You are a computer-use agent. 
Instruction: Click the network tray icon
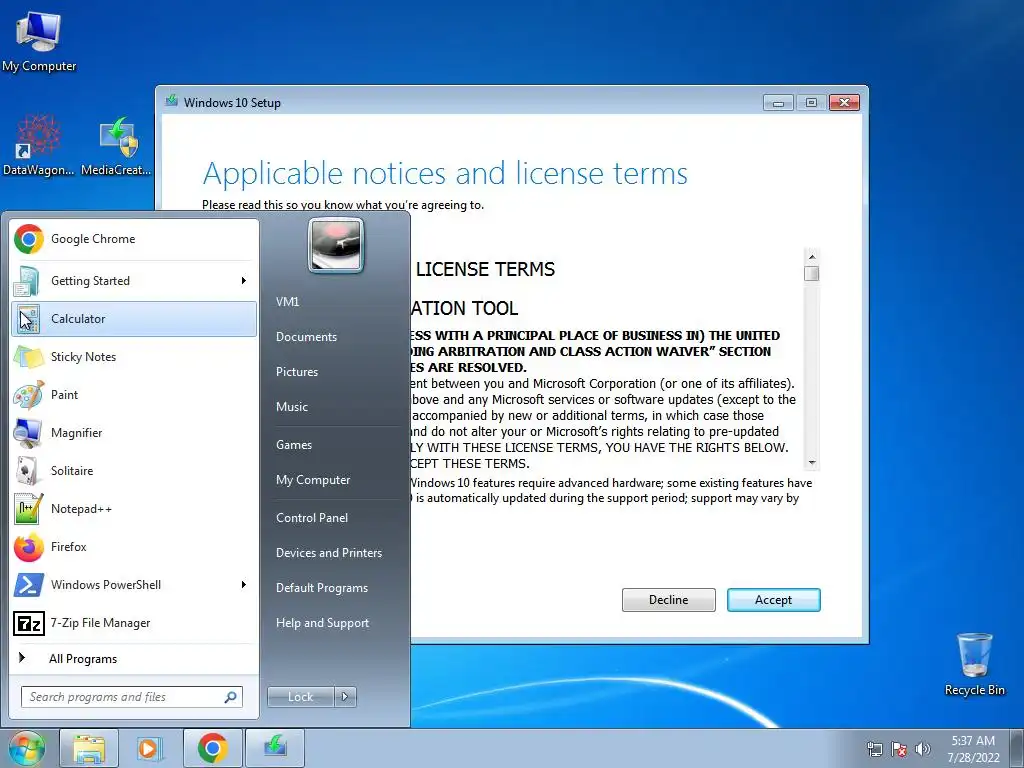874,749
